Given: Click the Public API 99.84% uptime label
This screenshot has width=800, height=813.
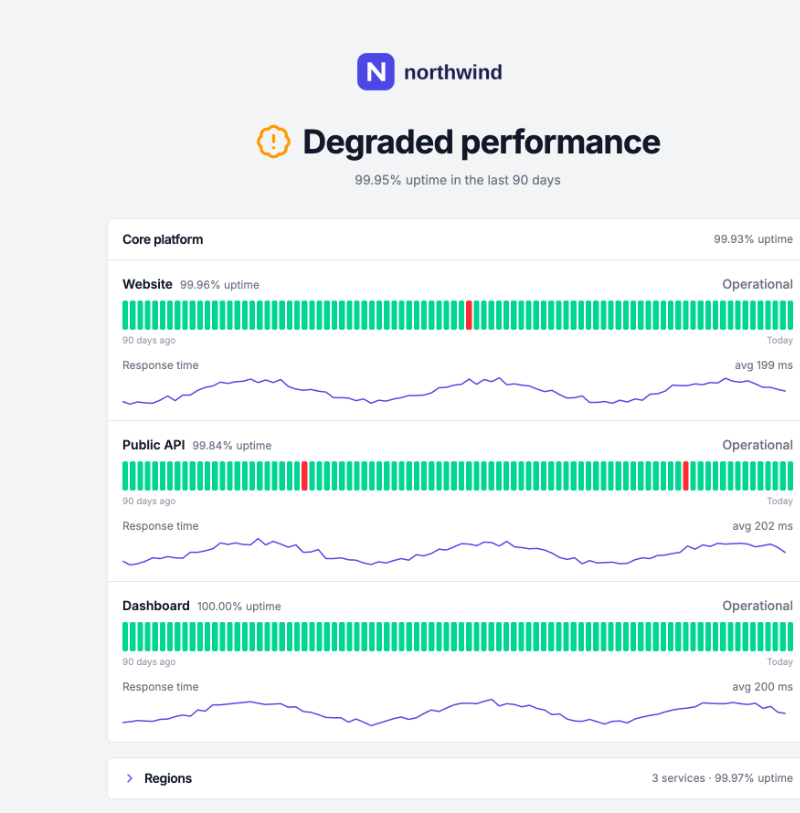Looking at the screenshot, I should click(x=232, y=445).
